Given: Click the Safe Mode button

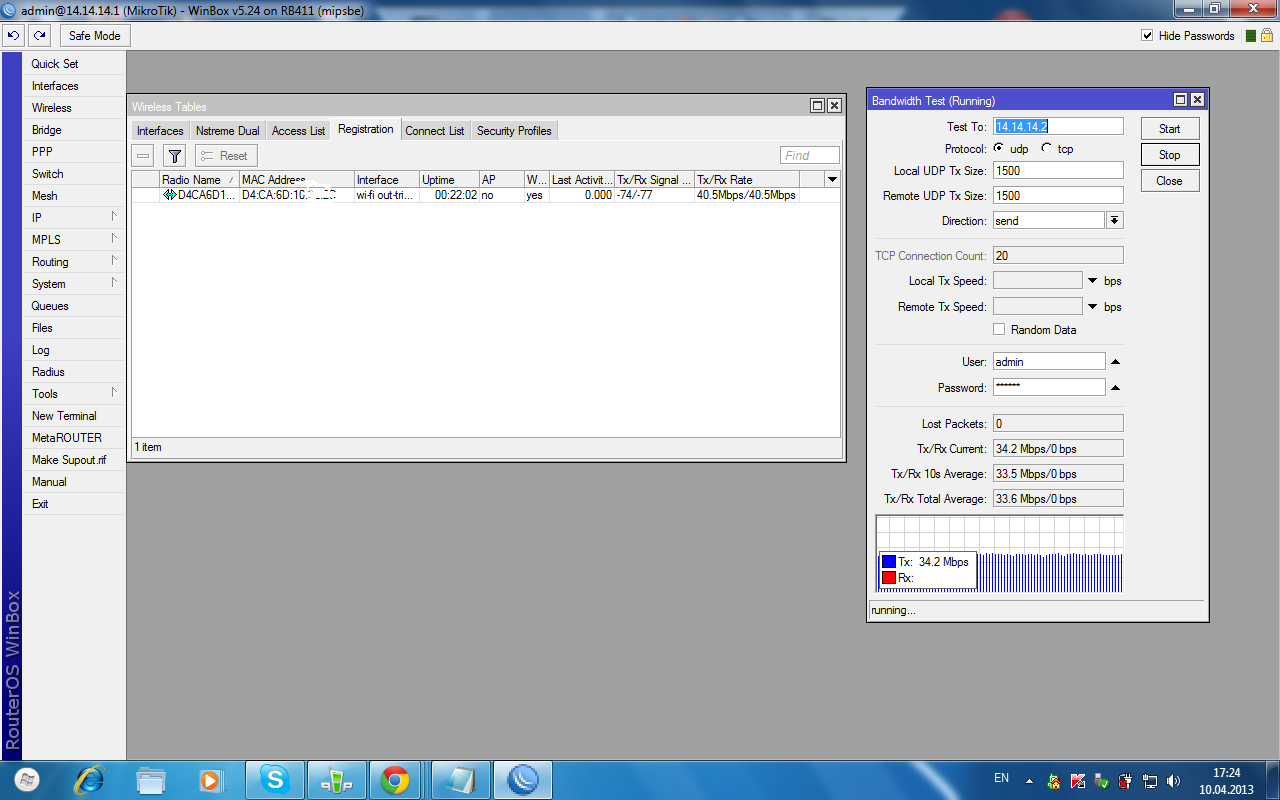Looking at the screenshot, I should pyautogui.click(x=95, y=36).
